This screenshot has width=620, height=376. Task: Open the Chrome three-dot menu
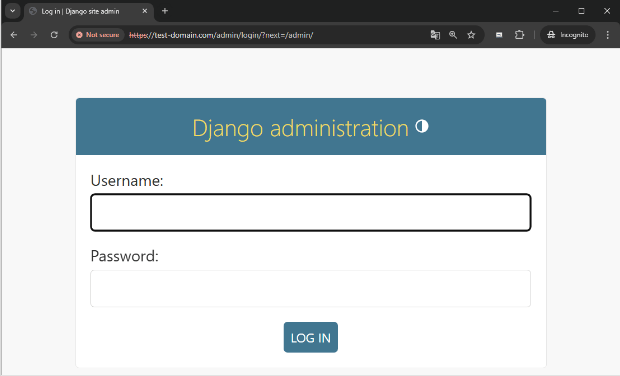pyautogui.click(x=608, y=35)
